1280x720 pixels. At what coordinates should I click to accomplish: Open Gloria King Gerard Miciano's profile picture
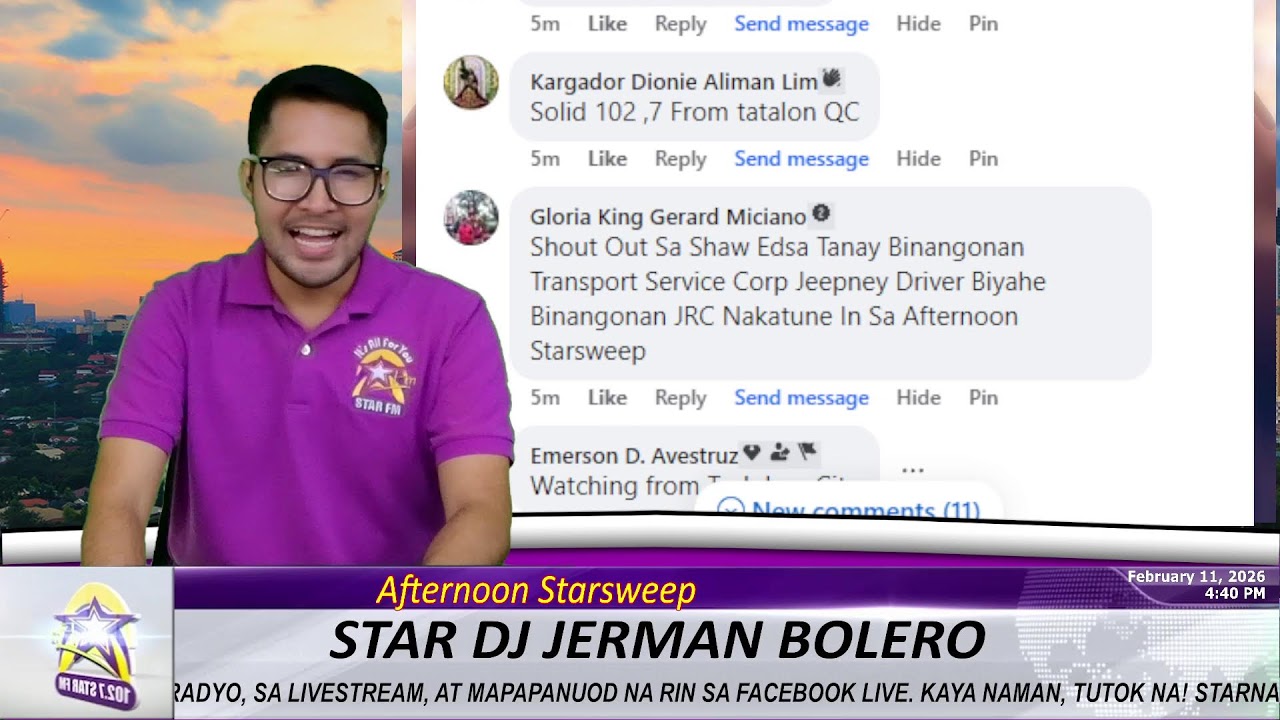click(471, 217)
